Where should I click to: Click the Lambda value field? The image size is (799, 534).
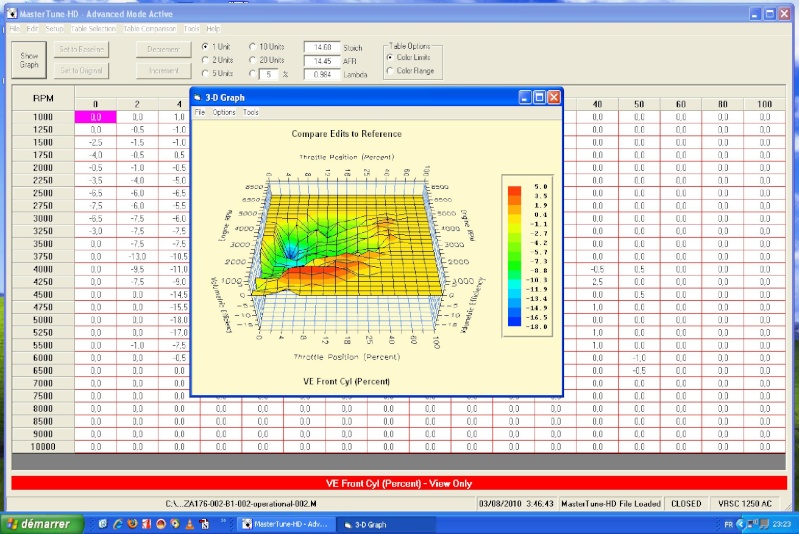322,74
